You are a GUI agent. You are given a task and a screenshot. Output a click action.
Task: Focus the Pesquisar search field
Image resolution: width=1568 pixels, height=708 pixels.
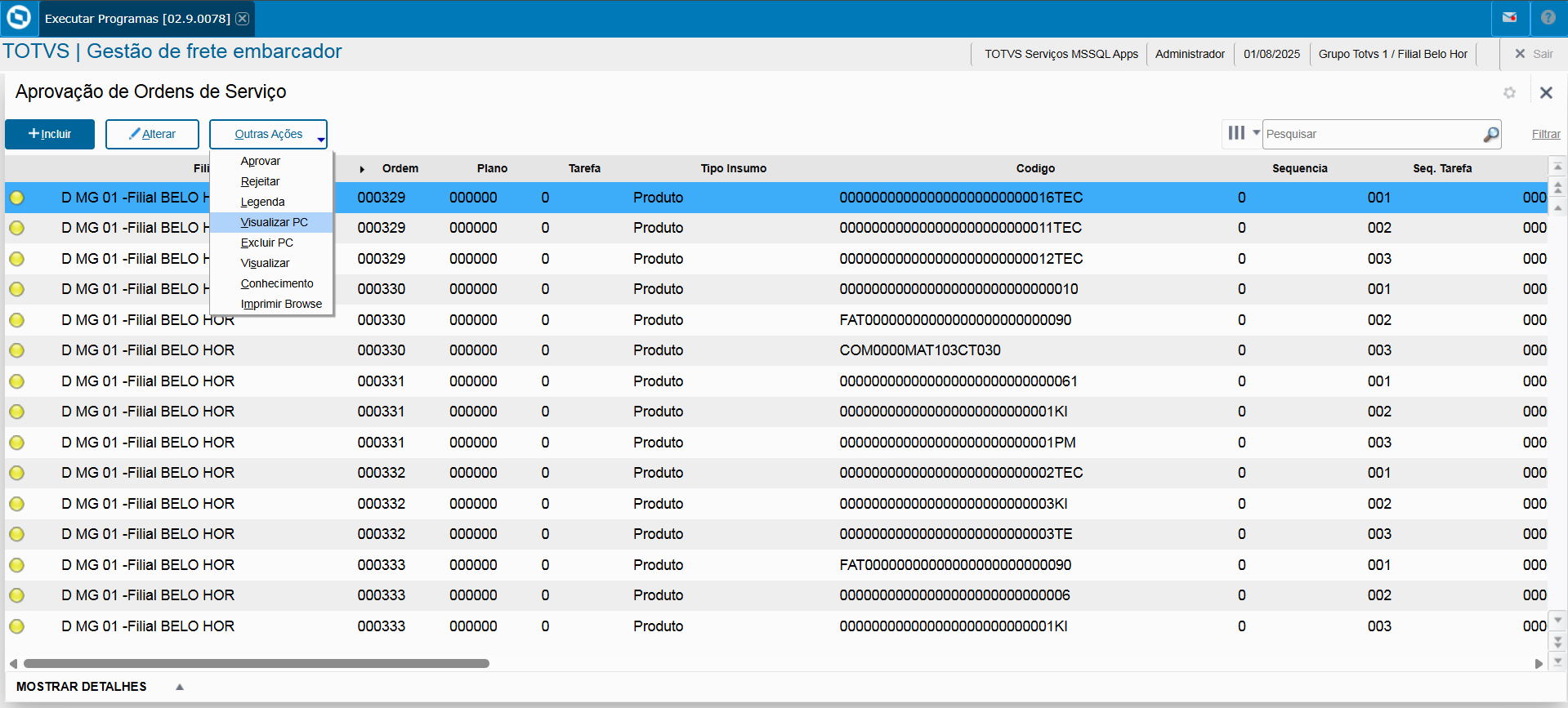[x=1373, y=134]
